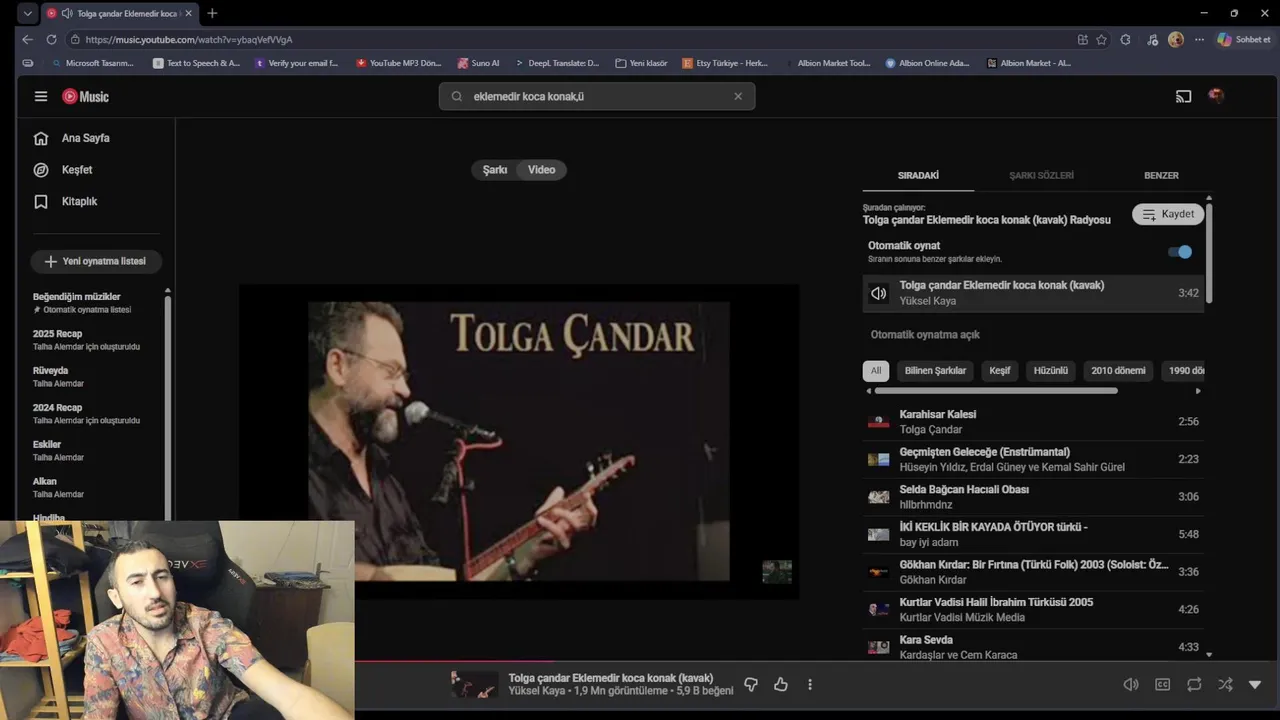The image size is (1280, 720).
Task: Play İKİ KEKLİK BİR KAYADA ÖTÜYOR
Action: point(1034,534)
